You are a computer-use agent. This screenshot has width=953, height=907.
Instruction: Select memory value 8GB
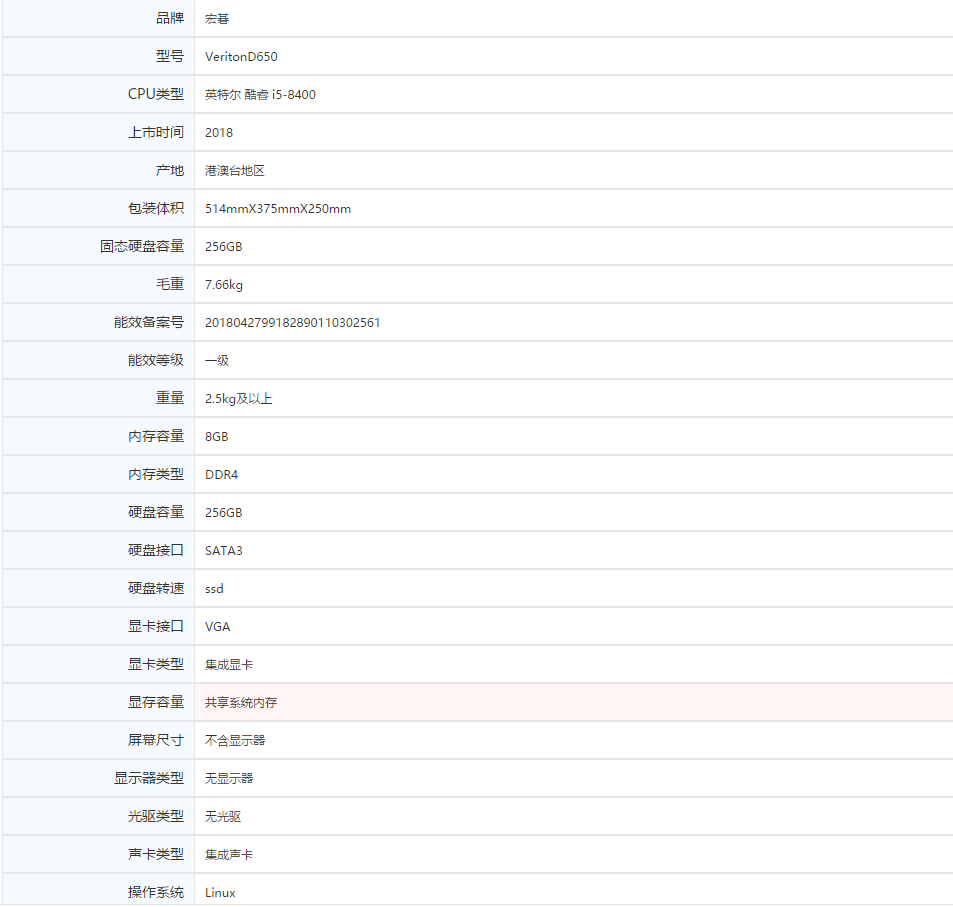point(216,436)
